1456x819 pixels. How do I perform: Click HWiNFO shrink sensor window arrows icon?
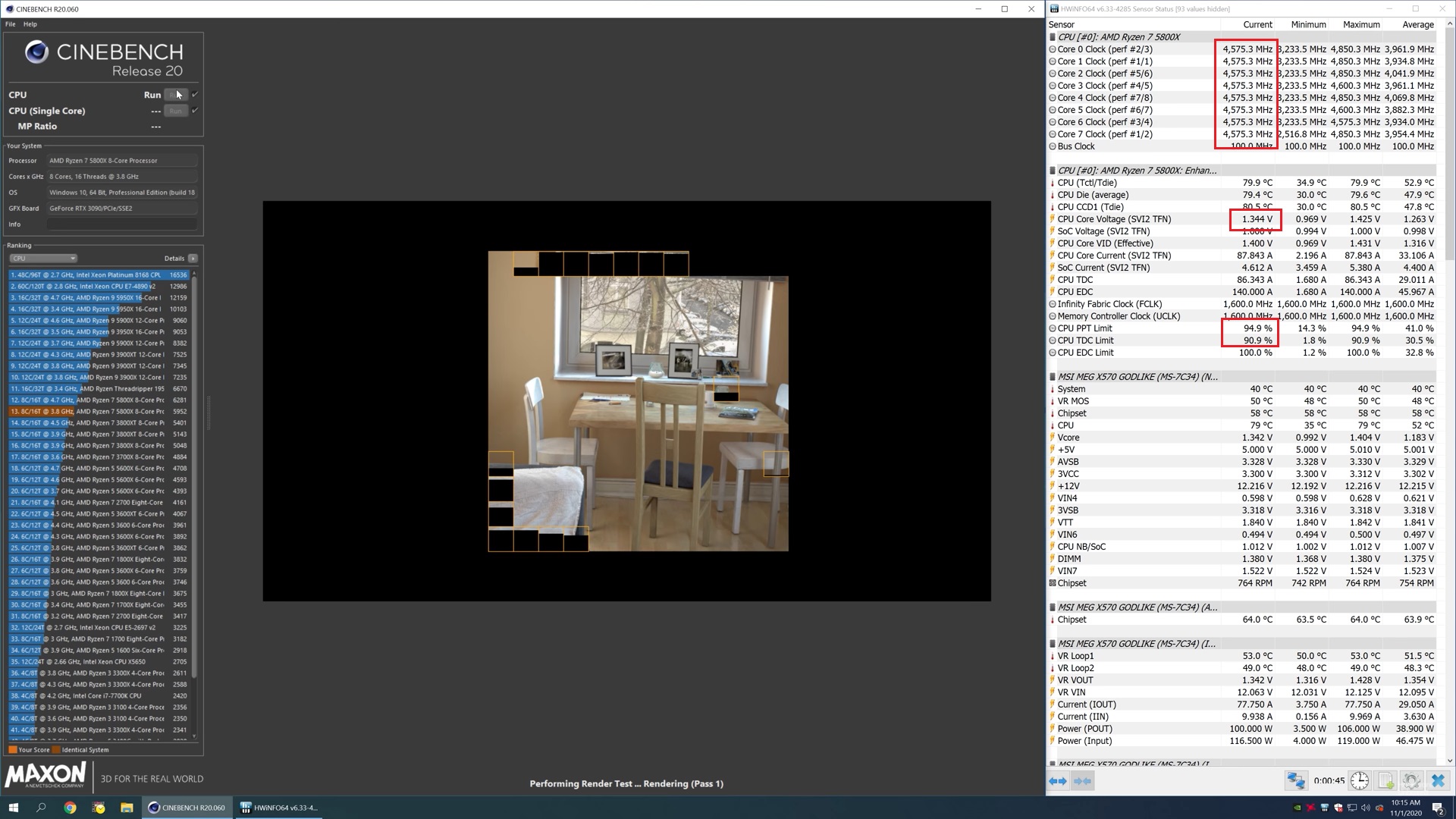click(x=1083, y=780)
